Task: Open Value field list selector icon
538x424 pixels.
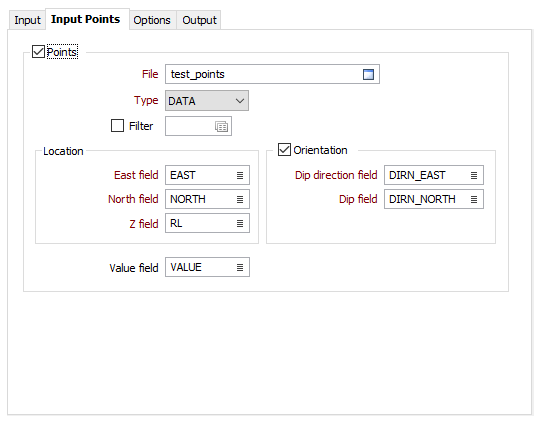Action: 240,267
